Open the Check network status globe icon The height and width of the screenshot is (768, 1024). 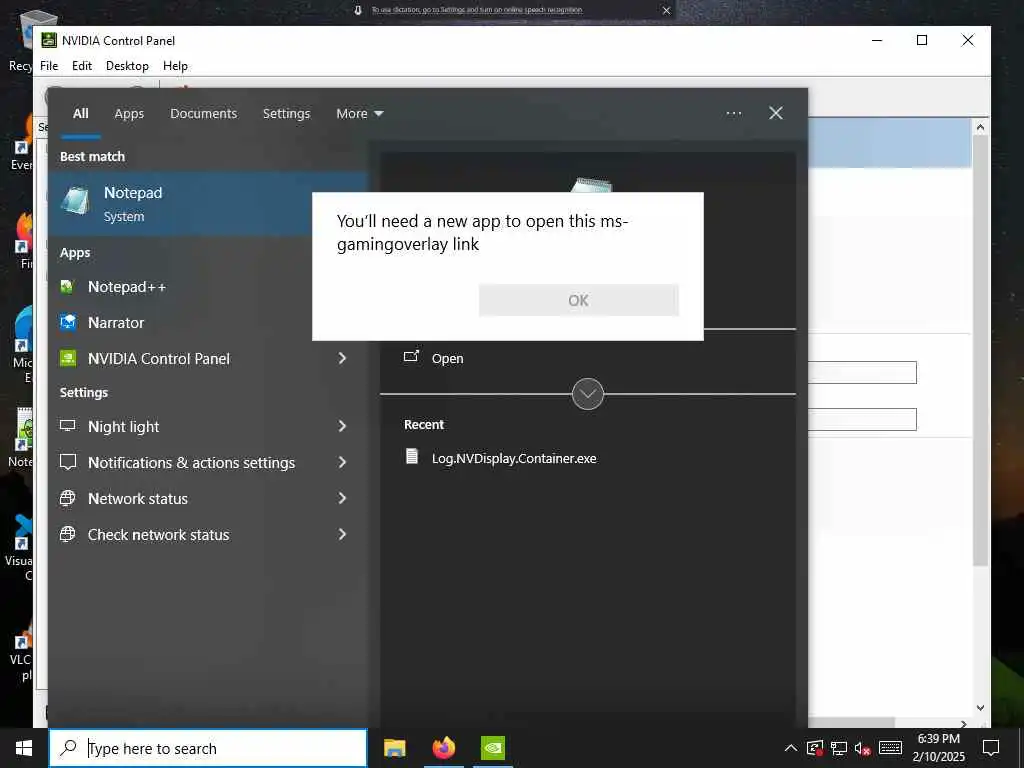tap(67, 534)
